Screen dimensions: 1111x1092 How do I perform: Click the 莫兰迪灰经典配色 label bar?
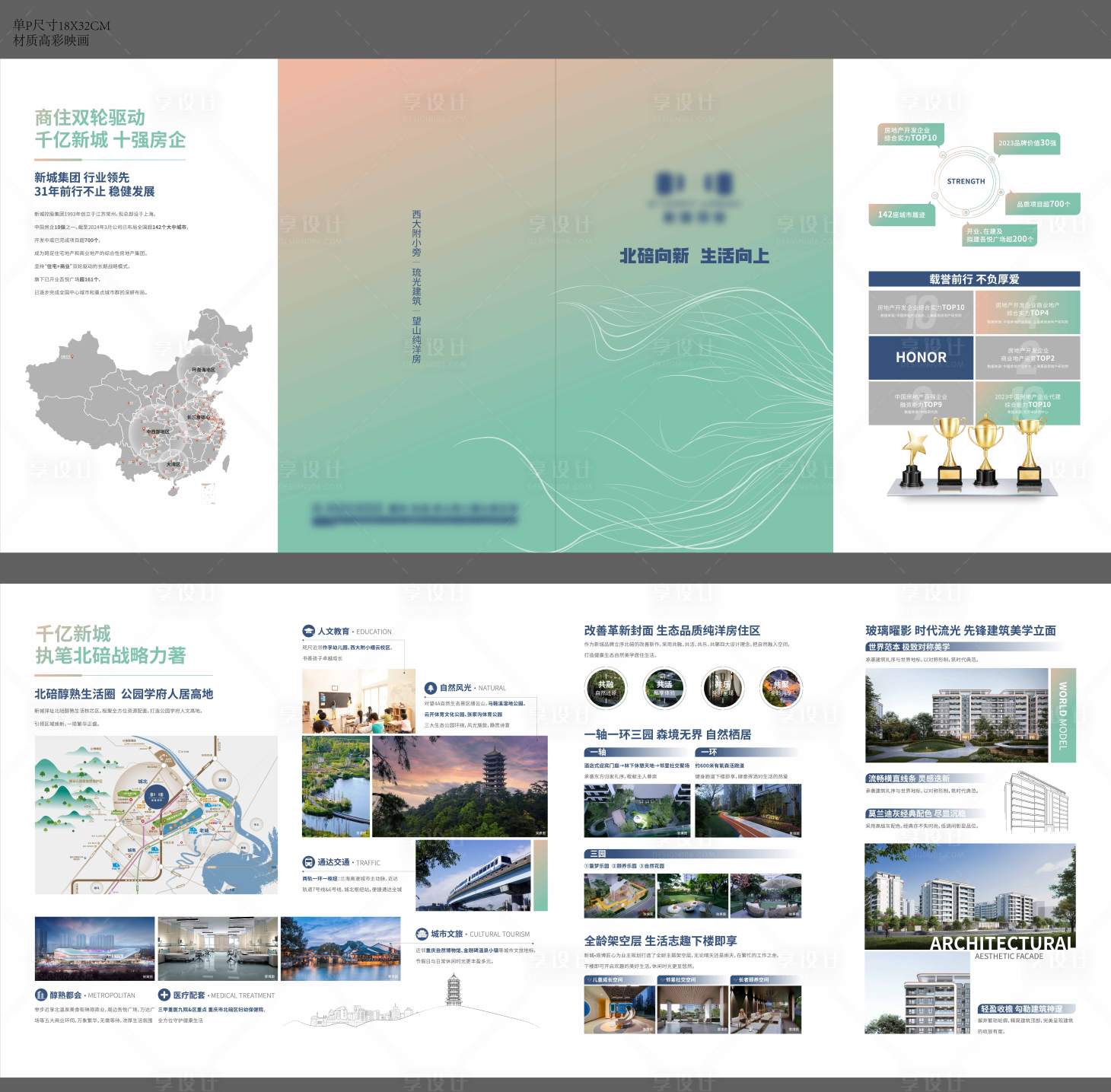tap(925, 813)
